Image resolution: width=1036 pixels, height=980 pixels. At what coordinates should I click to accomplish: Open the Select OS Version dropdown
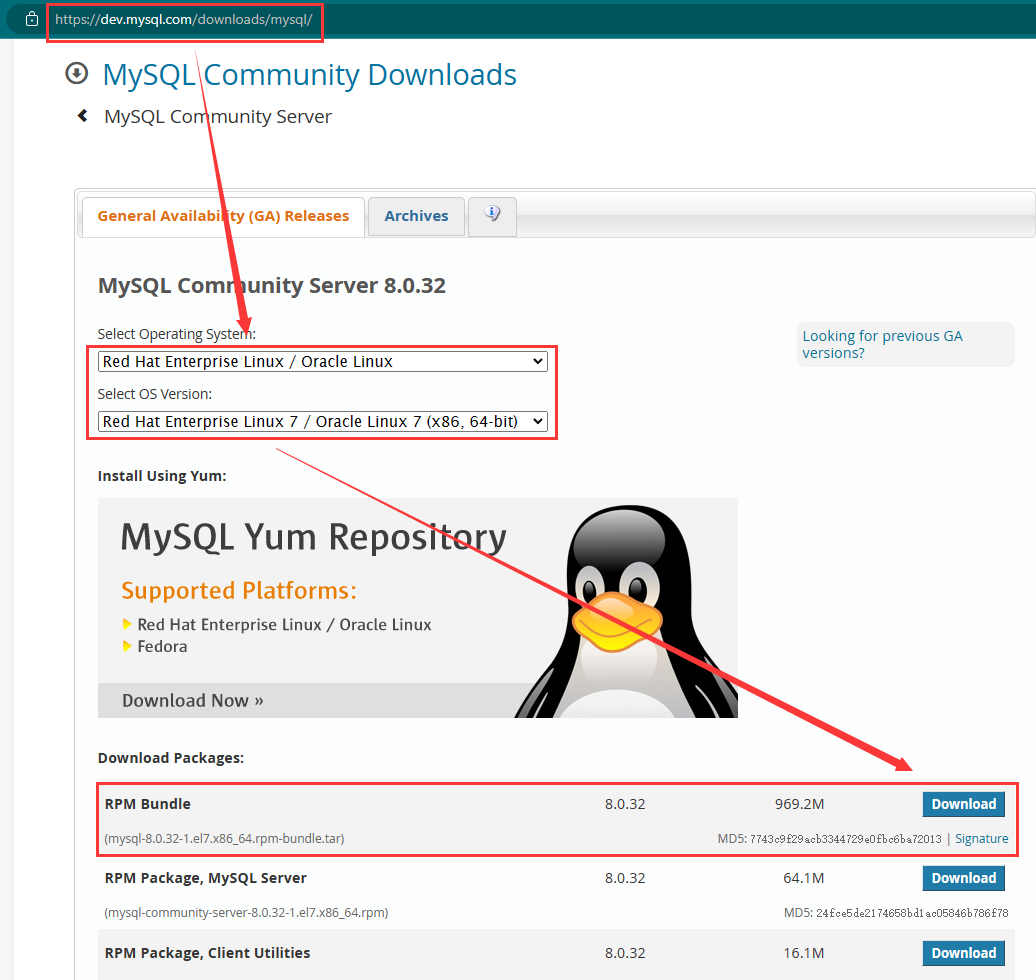[323, 421]
